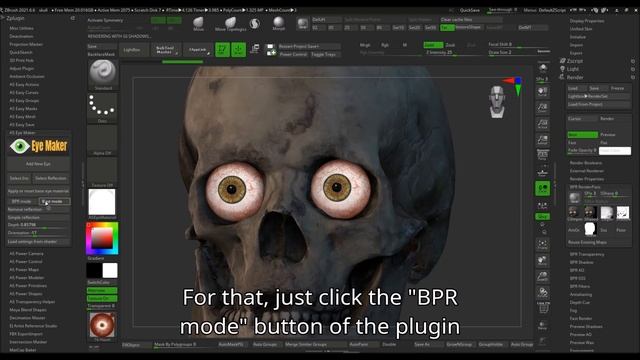This screenshot has width=640, height=360.
Task: Expand the Projection Master subpalette
Action: click(26, 44)
